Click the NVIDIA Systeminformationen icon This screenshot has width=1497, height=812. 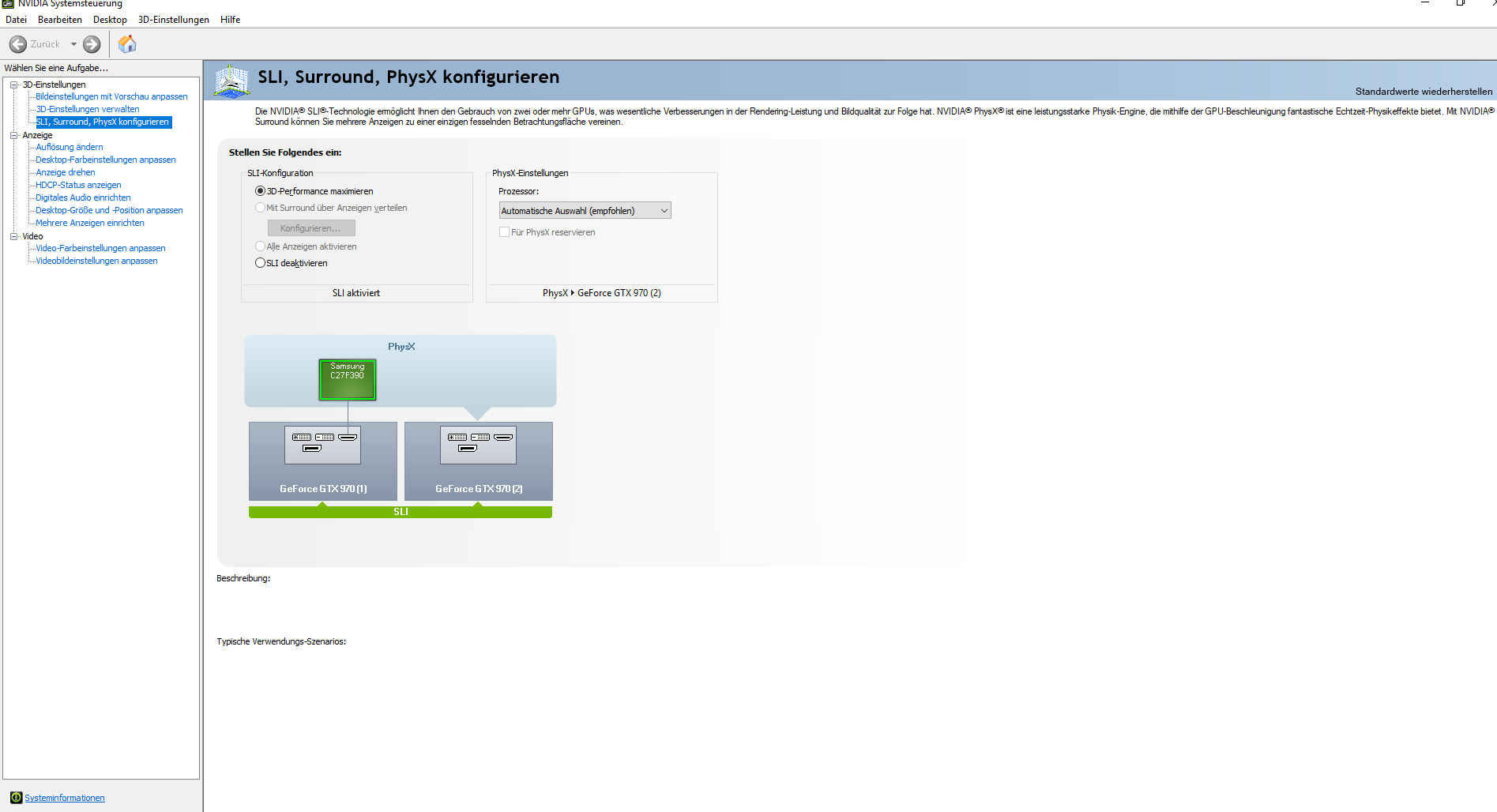click(16, 798)
